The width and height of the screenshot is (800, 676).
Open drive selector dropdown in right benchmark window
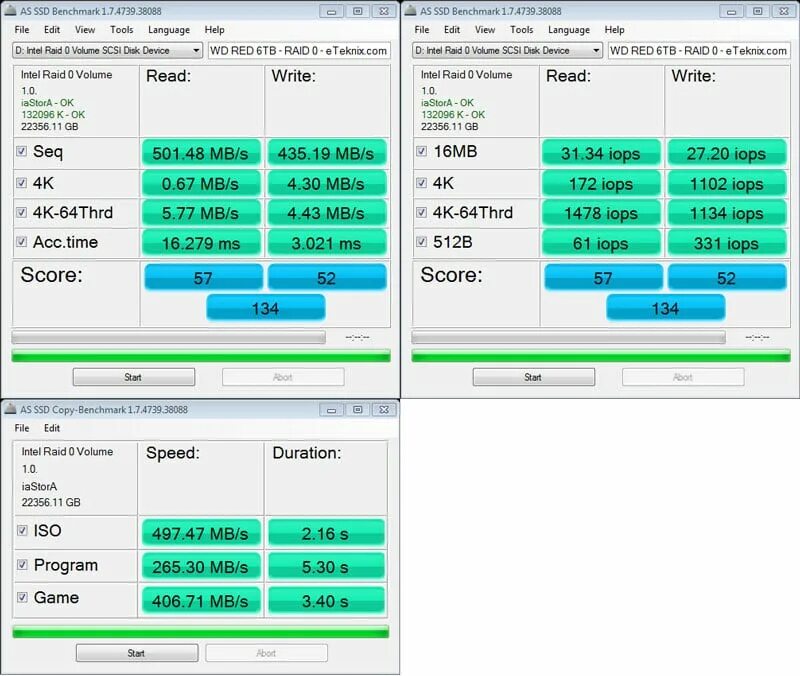[x=507, y=51]
